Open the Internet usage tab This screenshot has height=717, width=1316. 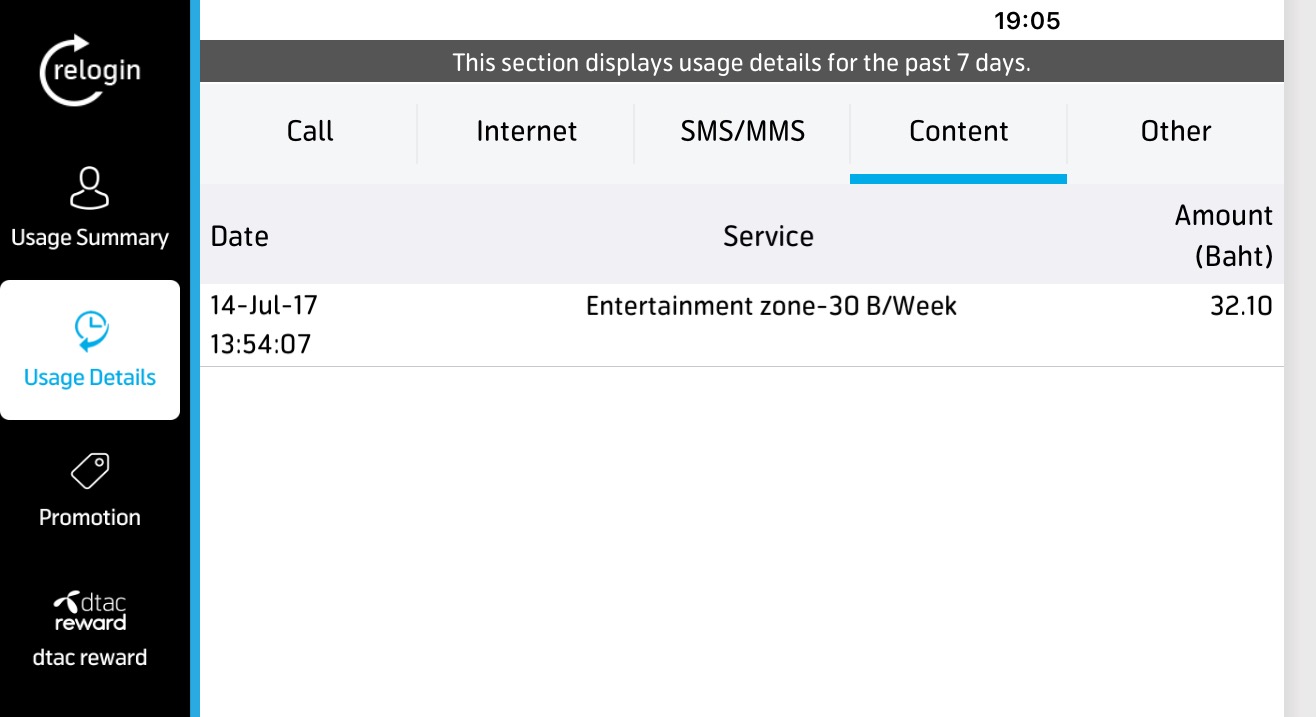coord(526,131)
